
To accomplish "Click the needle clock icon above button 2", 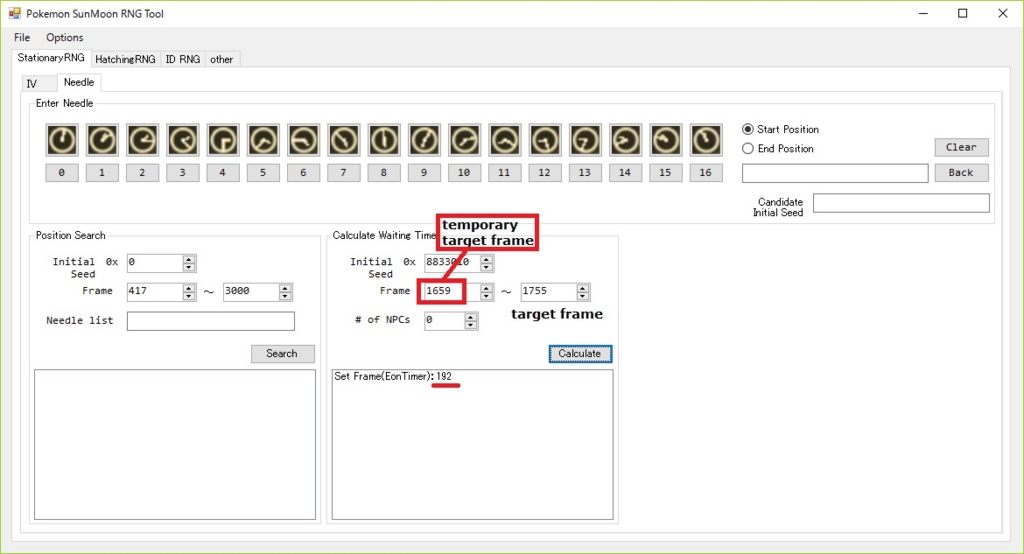I will pyautogui.click(x=142, y=140).
